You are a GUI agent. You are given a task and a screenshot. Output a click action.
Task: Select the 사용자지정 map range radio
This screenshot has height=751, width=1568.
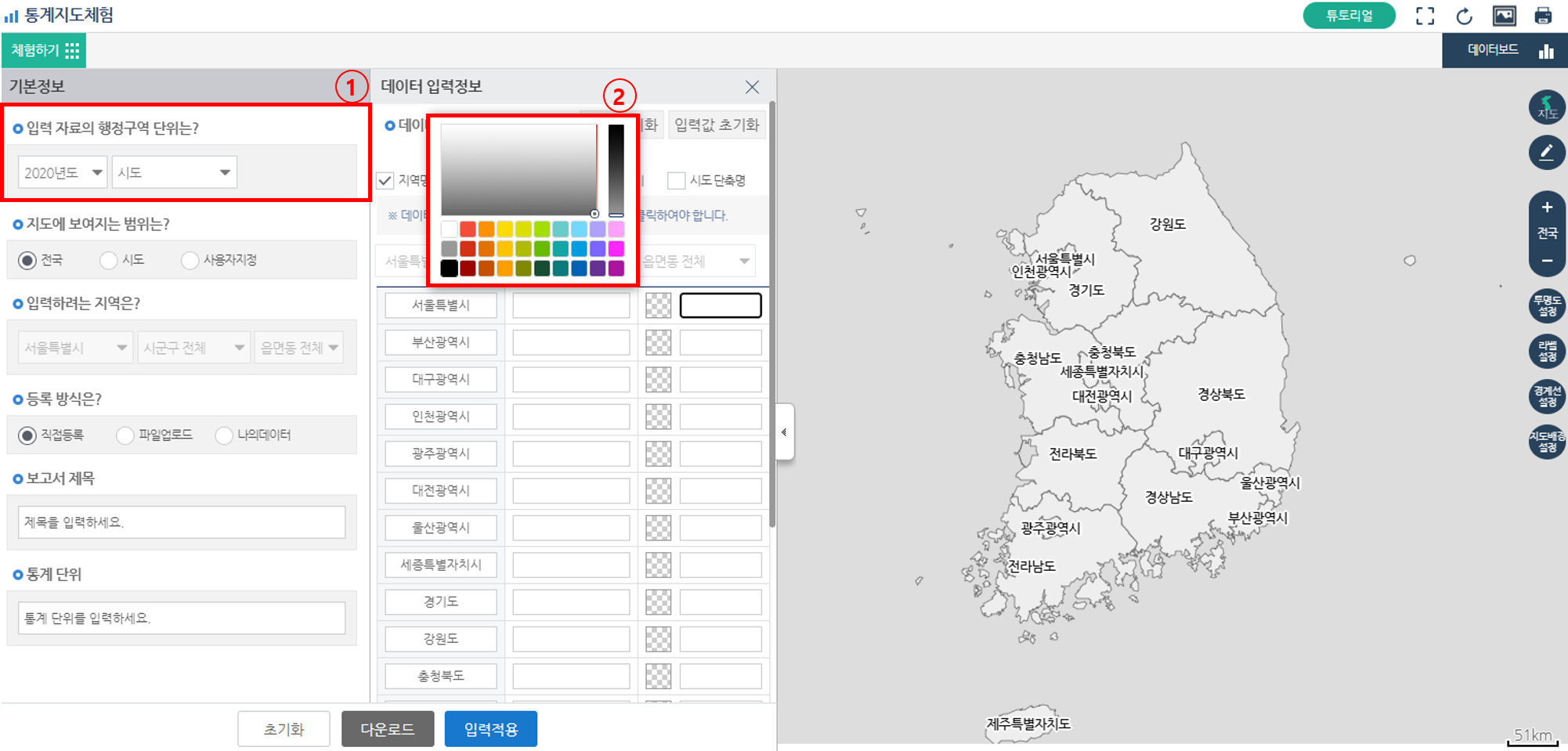click(190, 260)
